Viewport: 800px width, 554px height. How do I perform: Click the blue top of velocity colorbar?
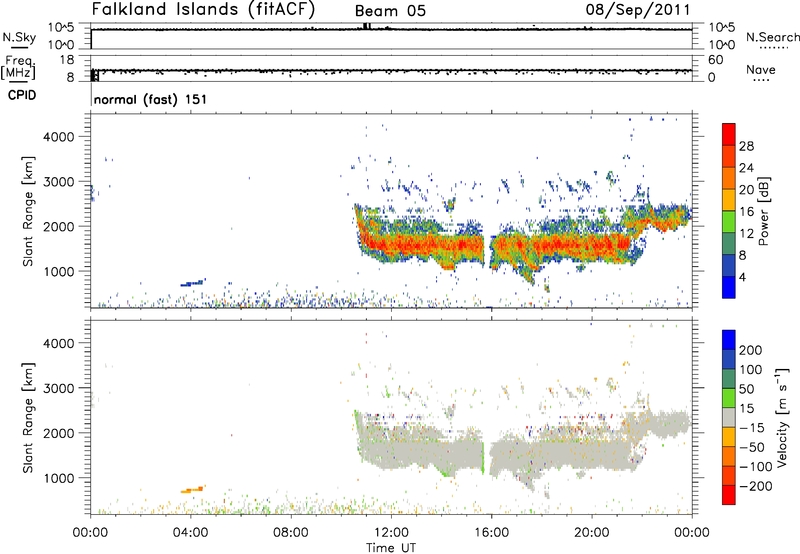tap(729, 340)
